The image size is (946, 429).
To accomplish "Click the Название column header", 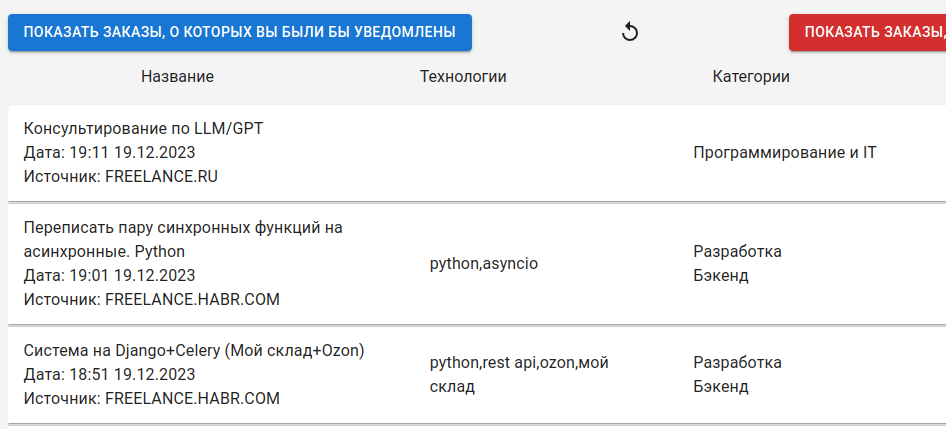I will 177,77.
